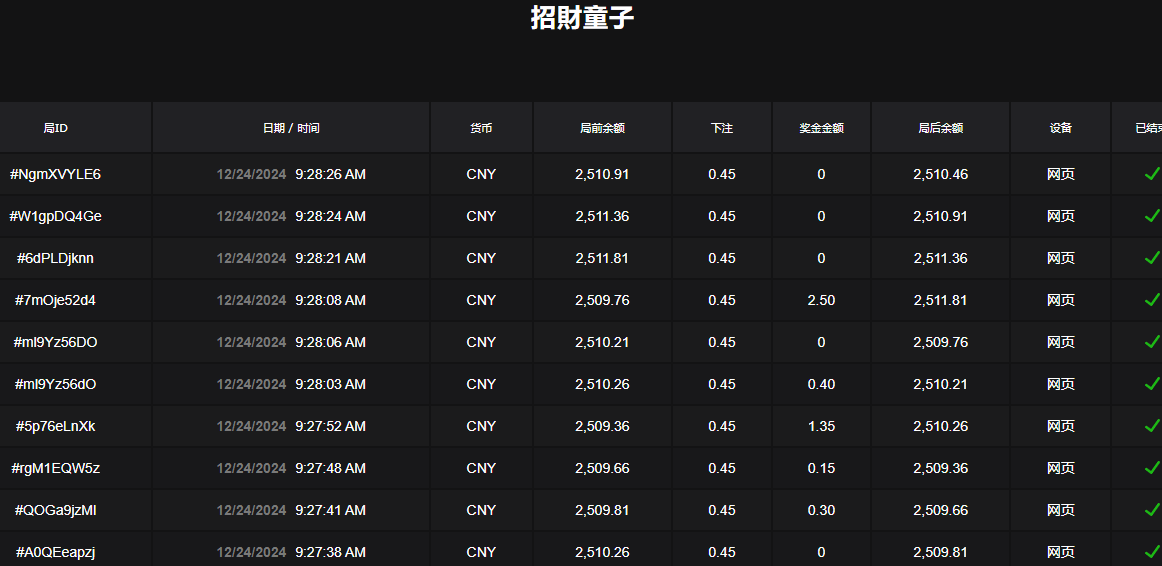The image size is (1162, 566).
Task: Click the 设备 column header
Action: click(1061, 128)
